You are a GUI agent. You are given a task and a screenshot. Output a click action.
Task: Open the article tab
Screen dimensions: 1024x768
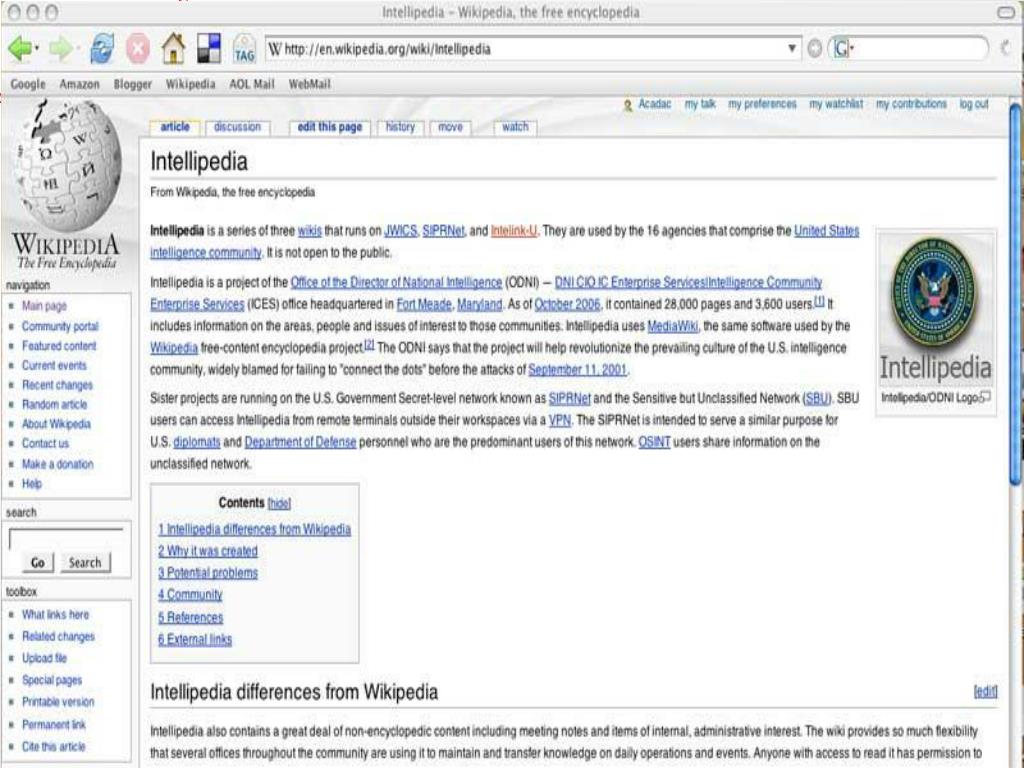(175, 127)
